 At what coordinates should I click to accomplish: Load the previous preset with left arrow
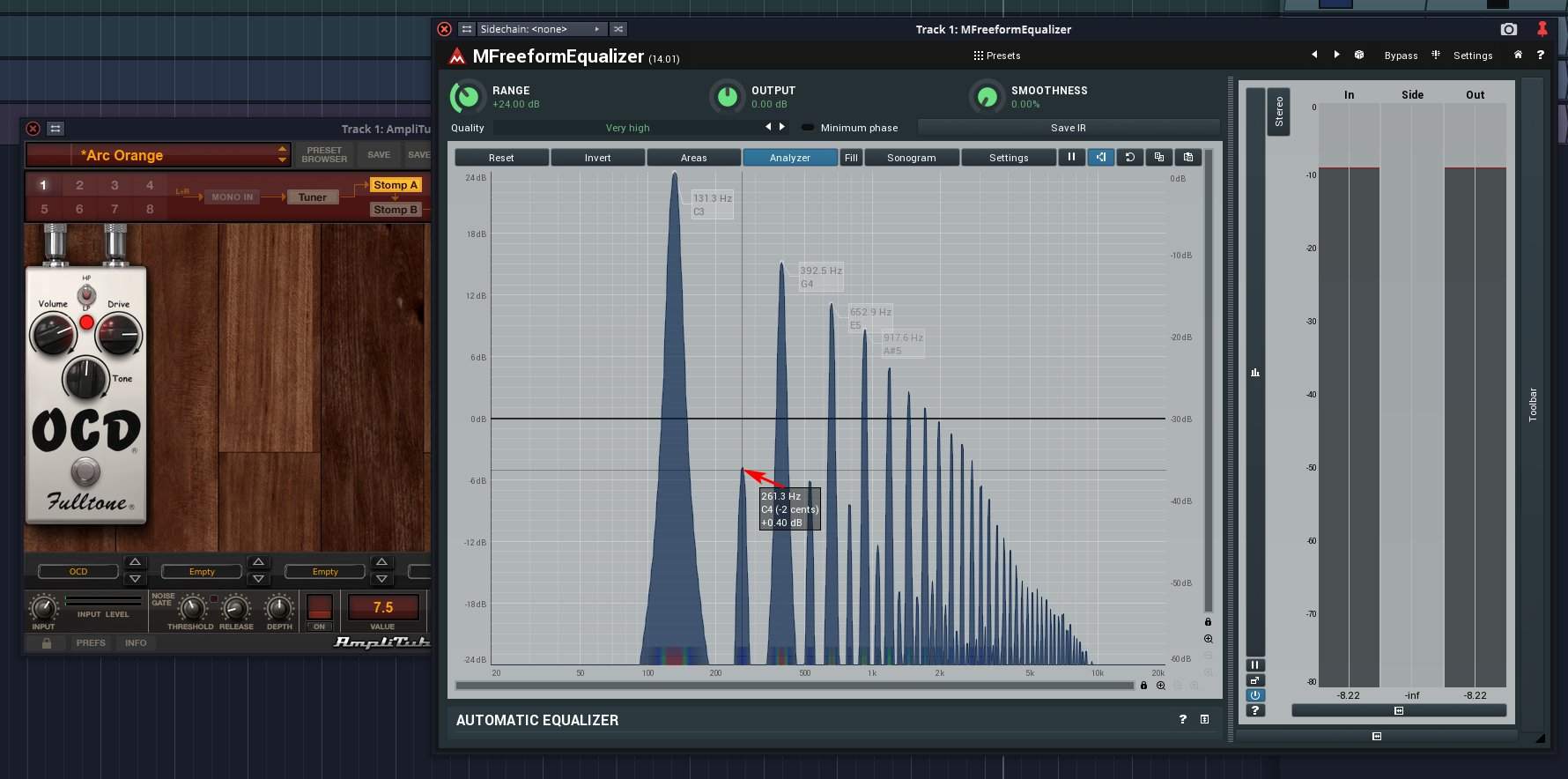pos(1314,55)
